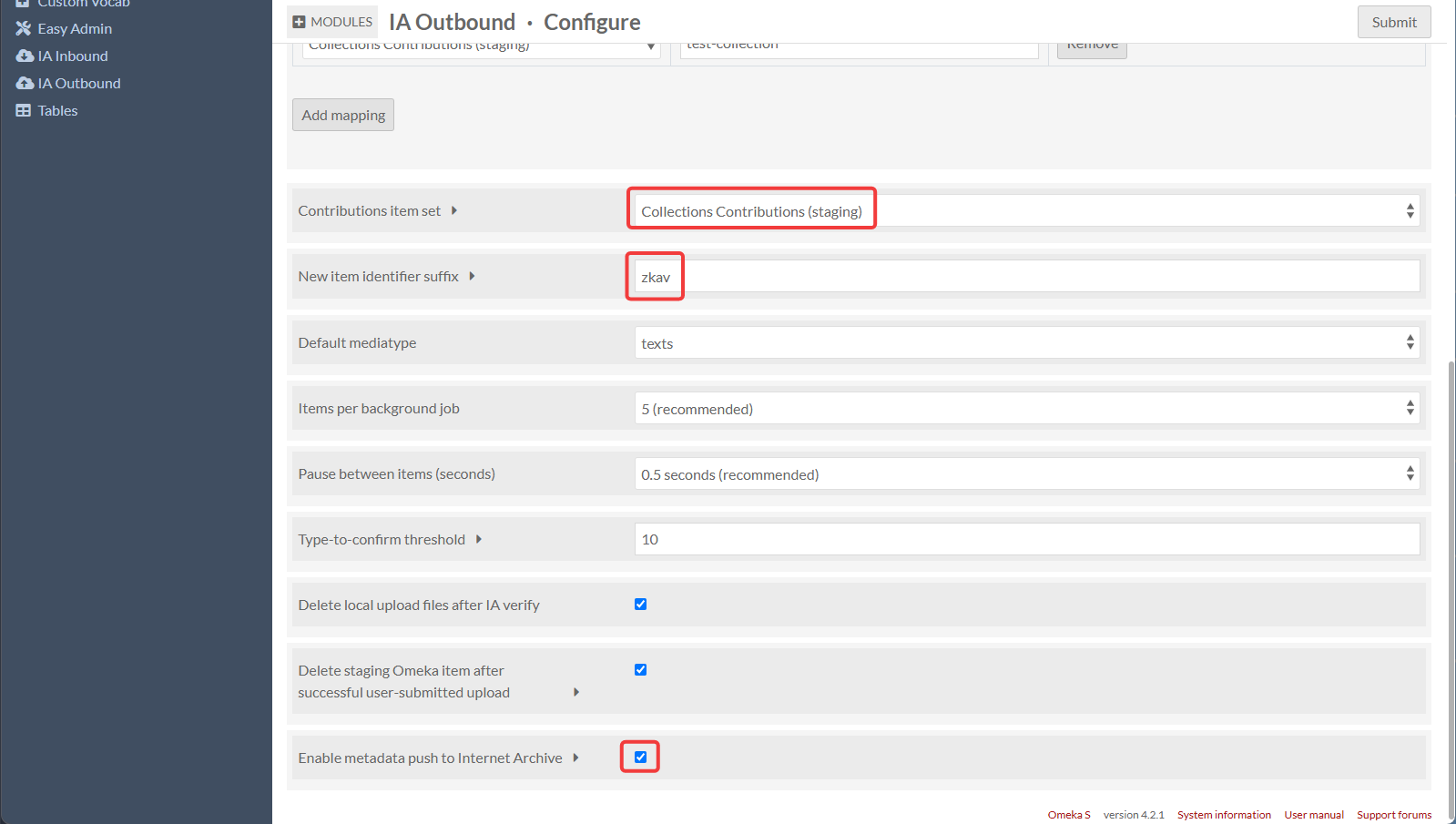Screen dimensions: 1456x824
Task: Open the Default mediatype dropdown
Action: point(1027,343)
